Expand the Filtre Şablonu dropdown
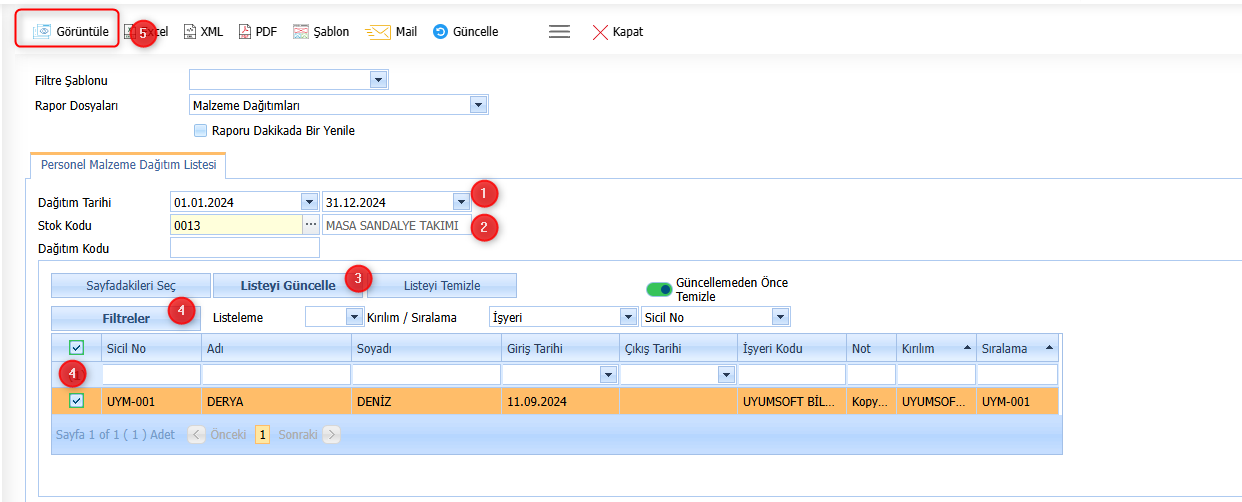Image resolution: width=1242 pixels, height=502 pixels. coord(378,80)
